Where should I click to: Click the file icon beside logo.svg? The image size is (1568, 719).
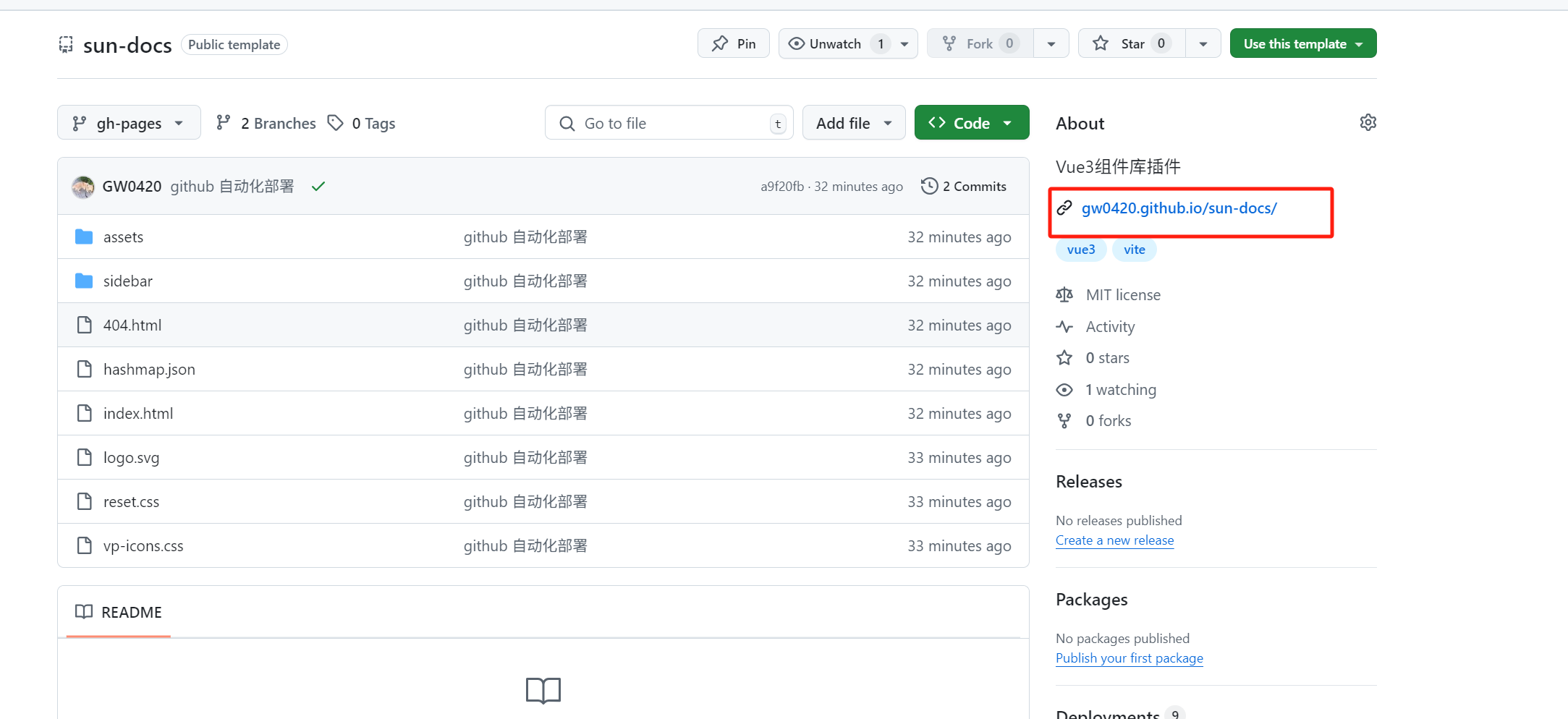point(84,457)
